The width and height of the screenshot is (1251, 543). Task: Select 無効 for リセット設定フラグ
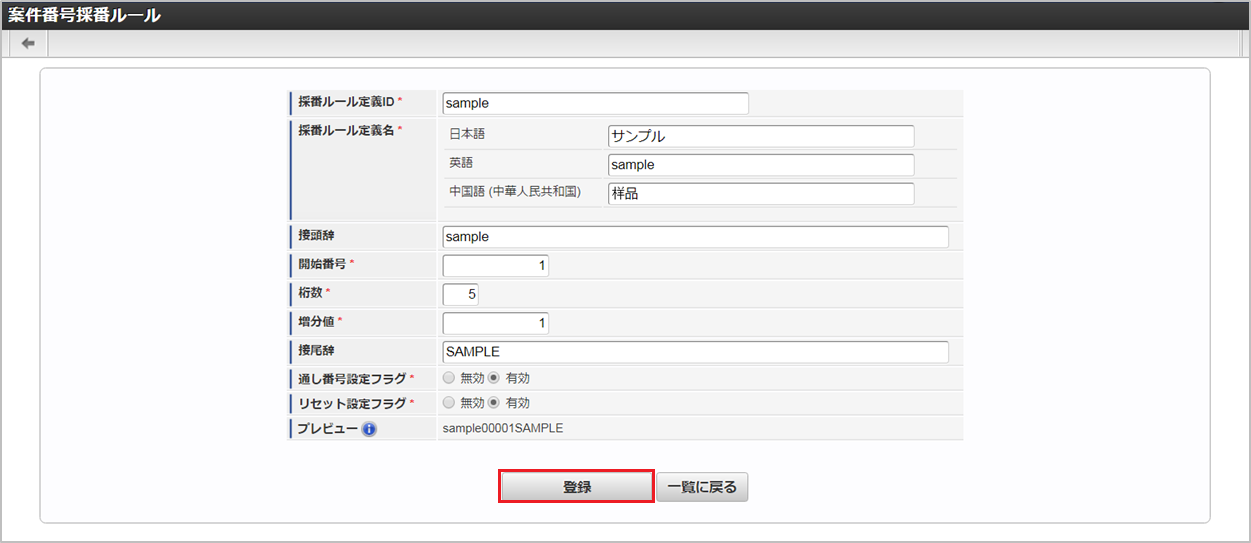point(449,403)
